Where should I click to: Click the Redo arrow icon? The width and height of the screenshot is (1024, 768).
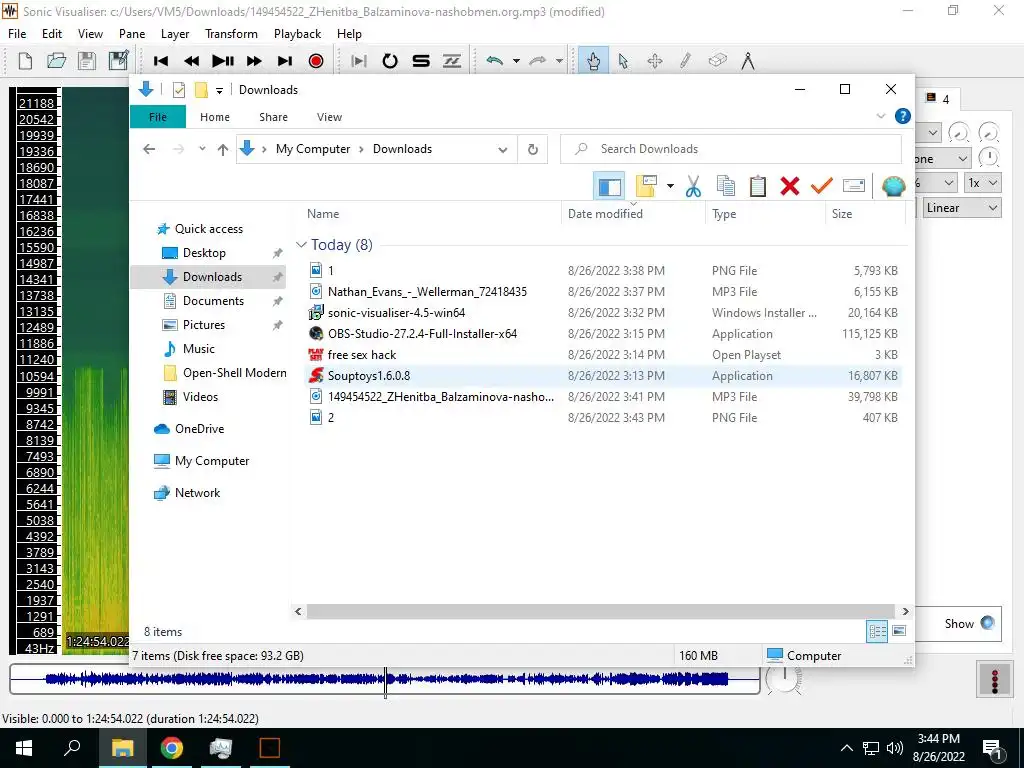click(537, 61)
